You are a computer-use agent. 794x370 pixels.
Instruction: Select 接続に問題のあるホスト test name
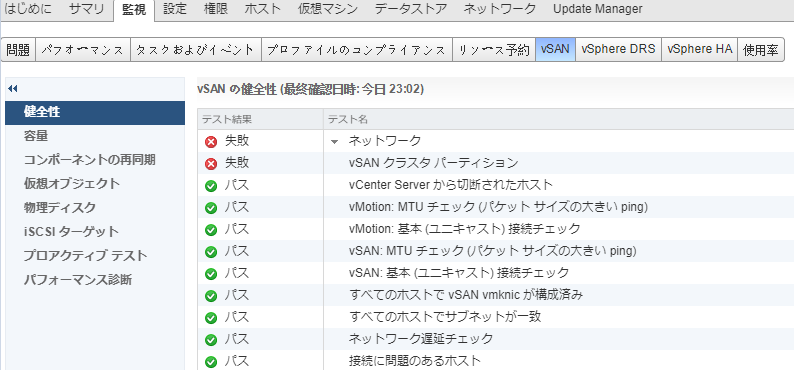coord(415,361)
